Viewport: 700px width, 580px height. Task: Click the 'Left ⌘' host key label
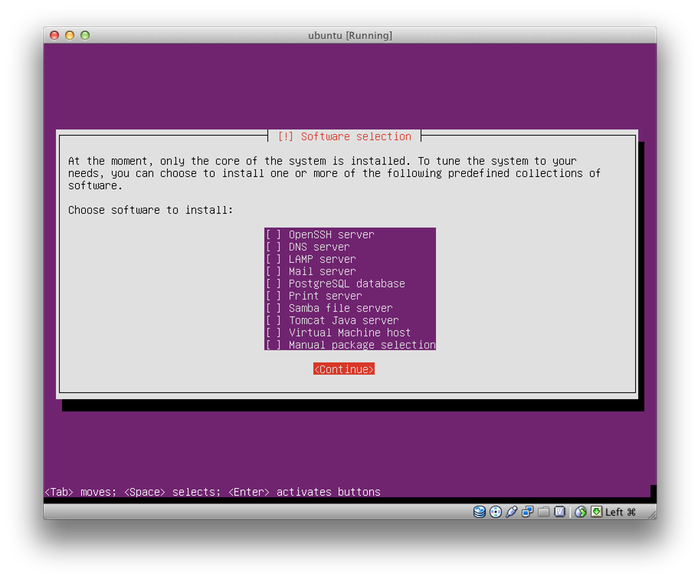[621, 512]
